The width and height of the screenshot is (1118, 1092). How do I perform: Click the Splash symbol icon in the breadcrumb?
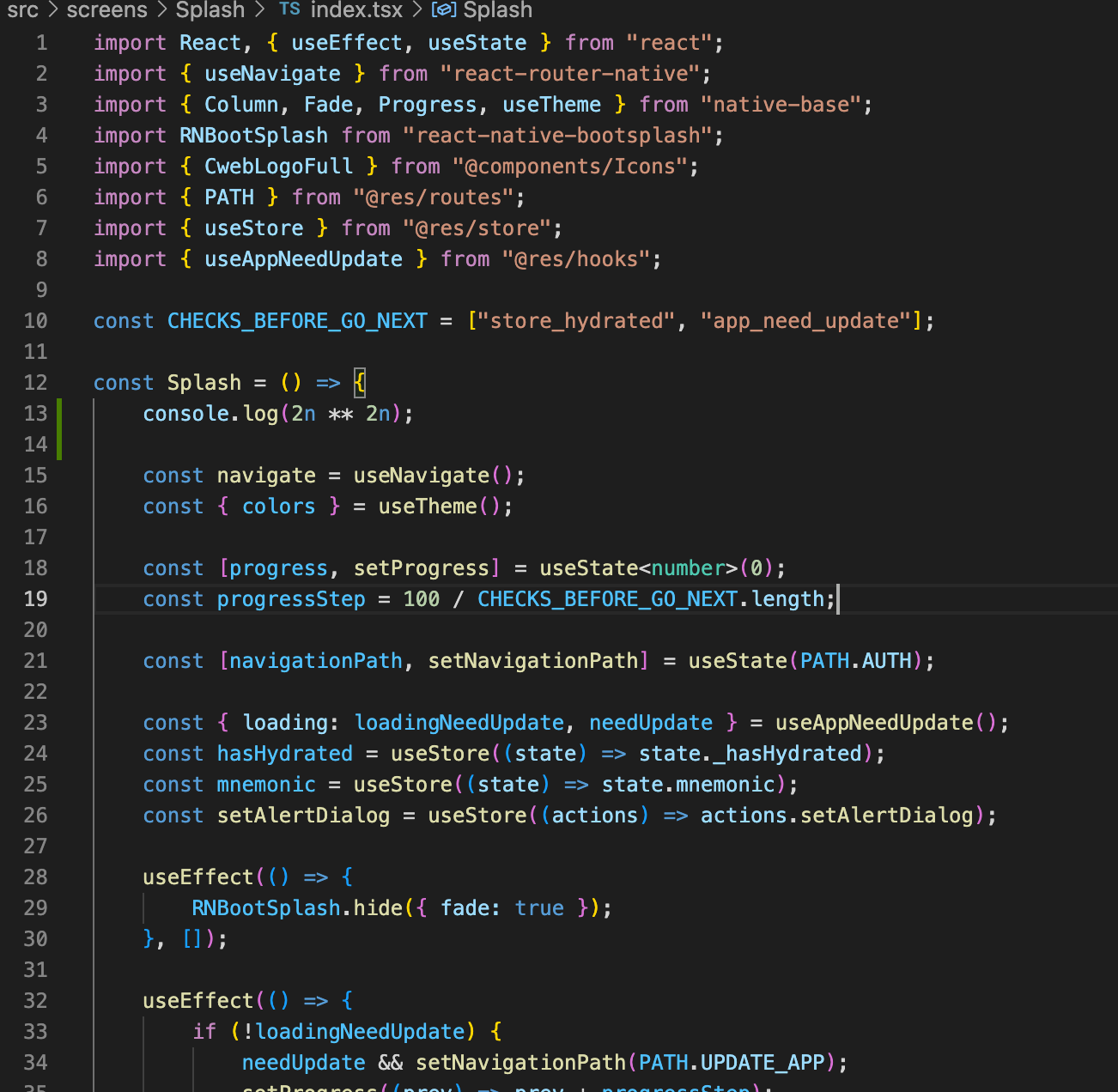pos(444,10)
